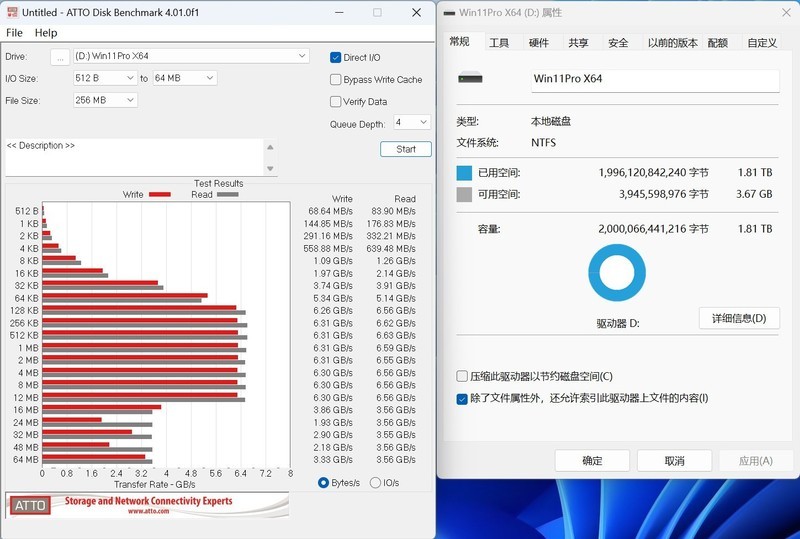The height and width of the screenshot is (539, 800).
Task: Click the 本地磁盘 type value
Action: [551, 121]
